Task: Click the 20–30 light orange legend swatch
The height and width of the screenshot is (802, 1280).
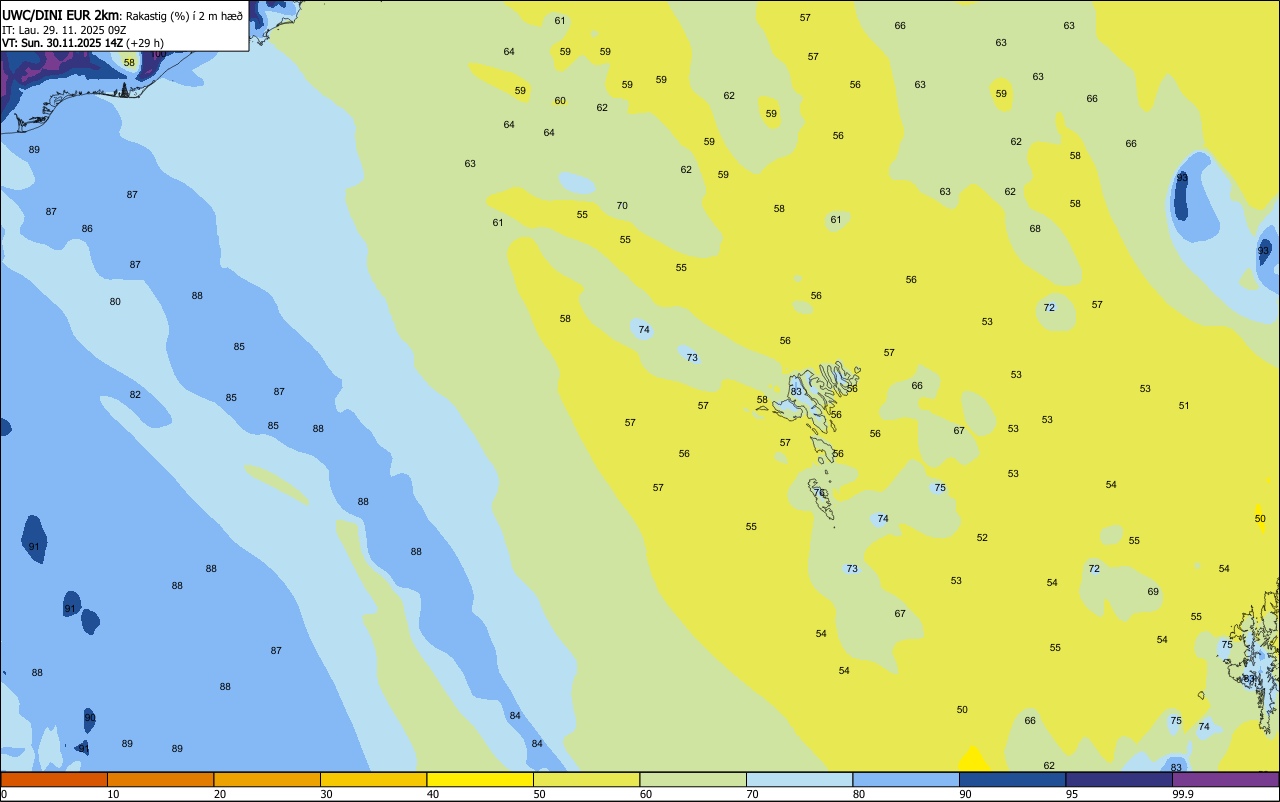Action: coord(267,779)
